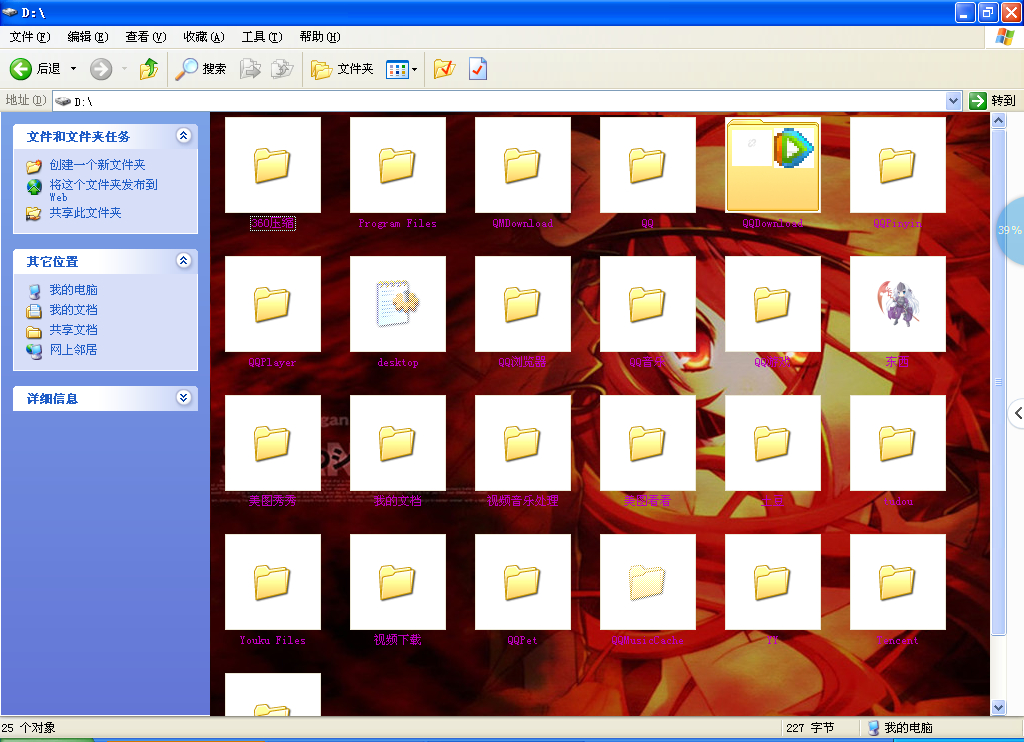Select the 我的文档 folder icon in file list
This screenshot has width=1024, height=742.
[398, 443]
